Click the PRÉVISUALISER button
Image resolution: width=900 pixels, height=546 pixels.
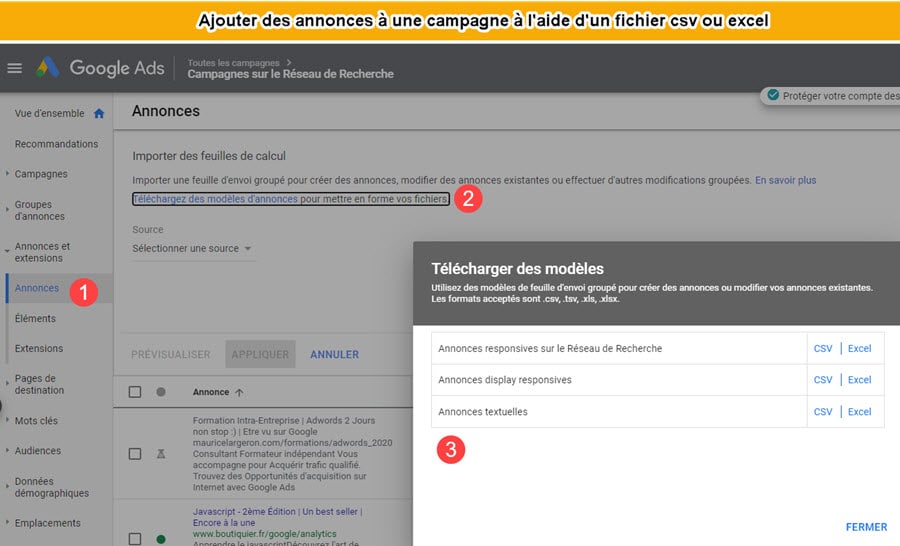click(170, 355)
